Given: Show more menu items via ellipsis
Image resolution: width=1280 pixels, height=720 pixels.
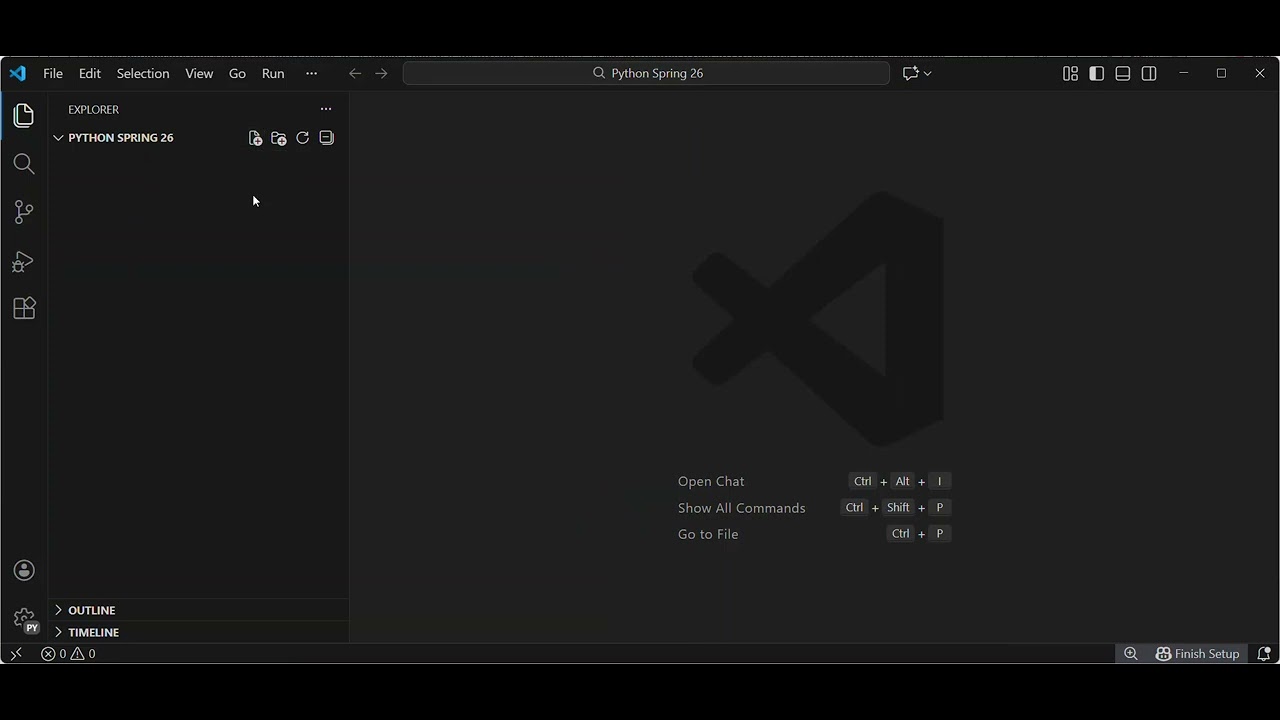Looking at the screenshot, I should pos(311,73).
